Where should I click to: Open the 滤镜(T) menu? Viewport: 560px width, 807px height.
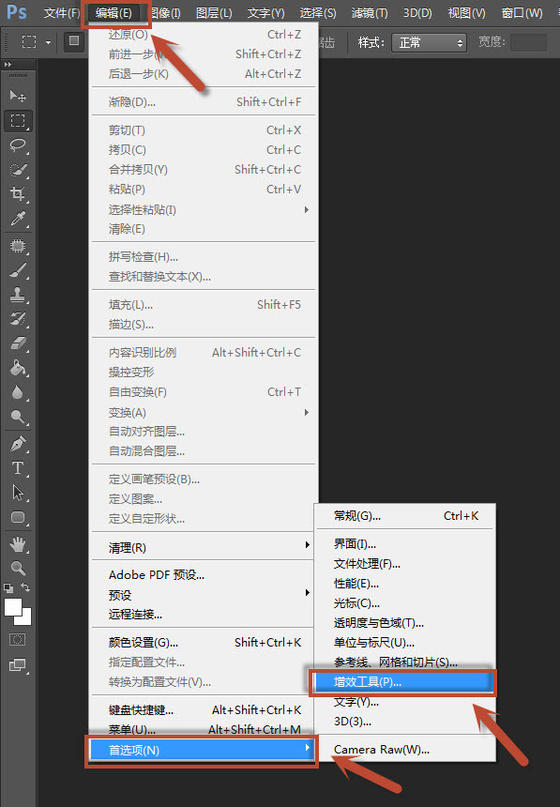coord(369,13)
